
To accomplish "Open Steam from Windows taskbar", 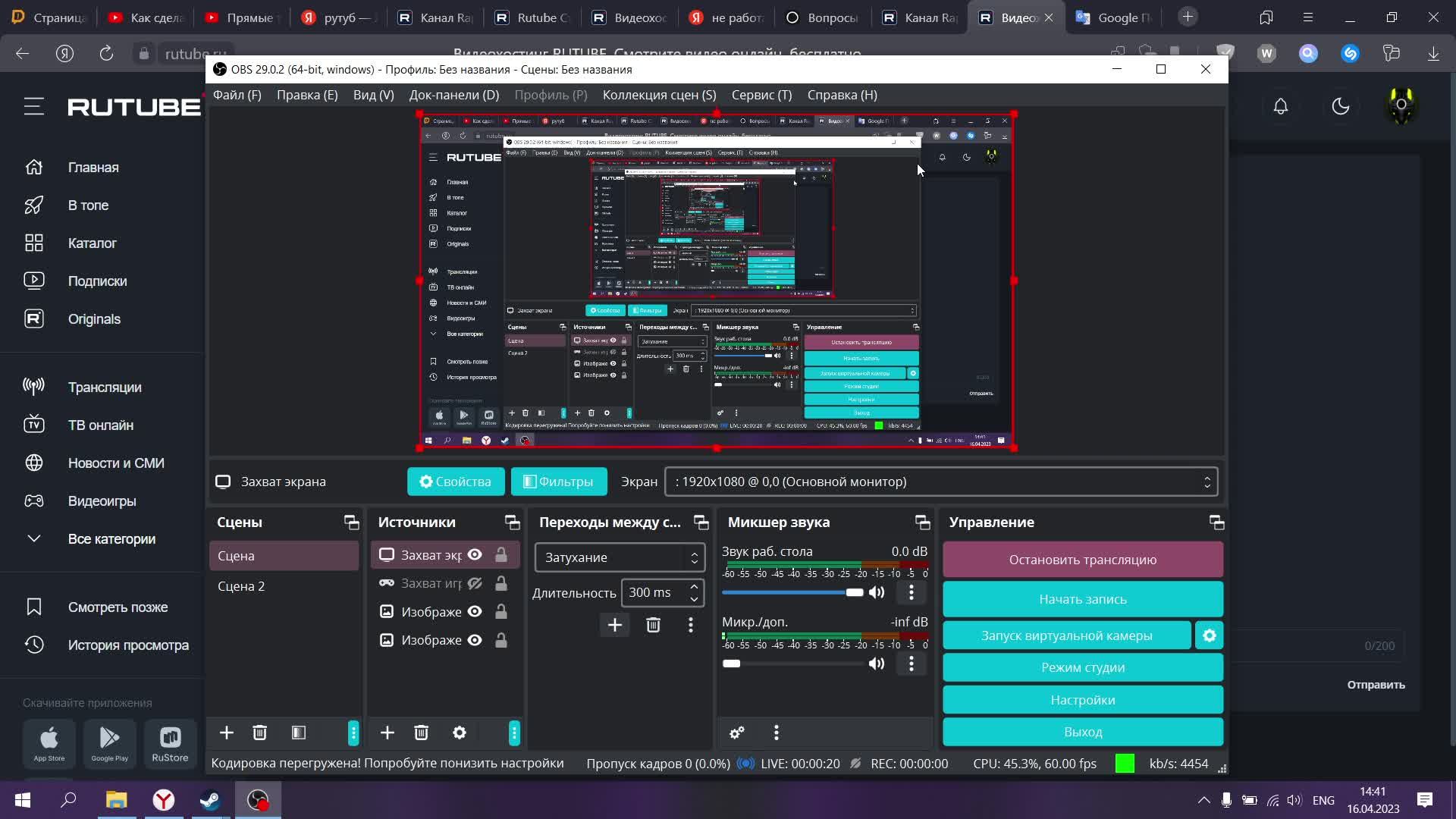I will click(x=210, y=800).
